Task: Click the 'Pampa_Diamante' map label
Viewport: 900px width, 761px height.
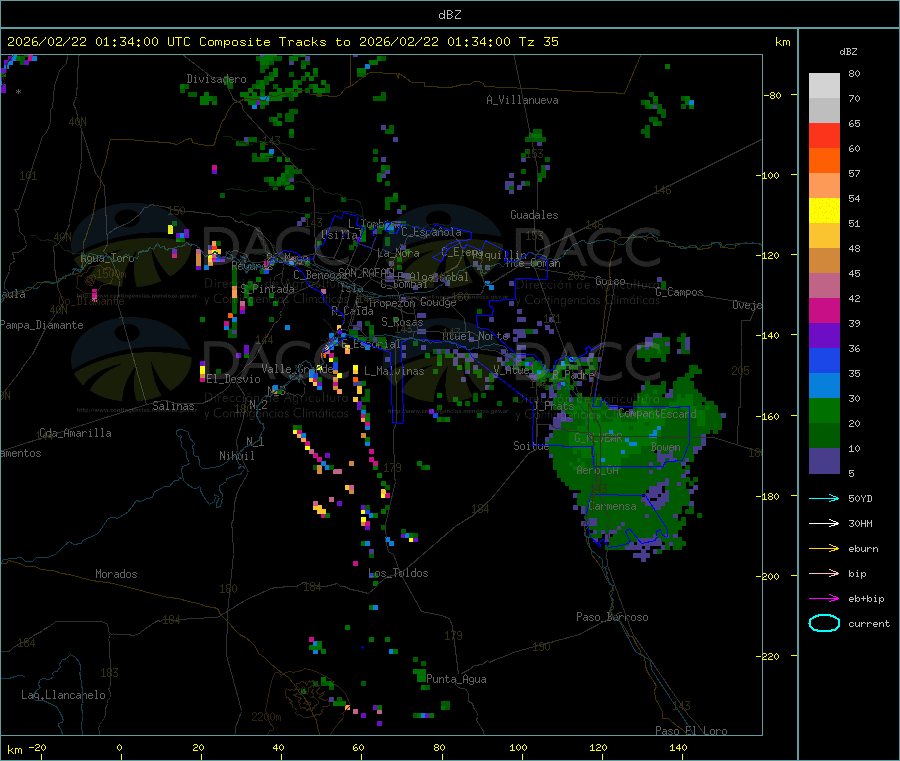Action: point(42,325)
